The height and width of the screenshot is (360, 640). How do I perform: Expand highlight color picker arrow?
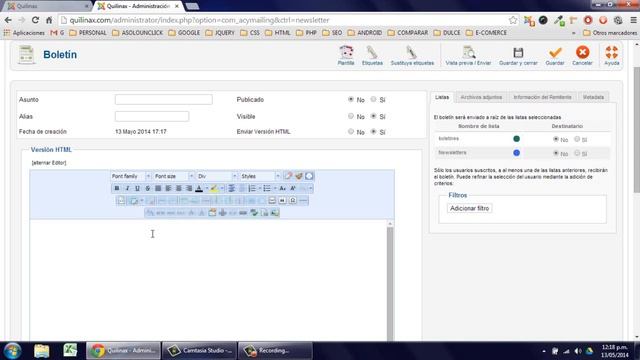click(x=222, y=188)
